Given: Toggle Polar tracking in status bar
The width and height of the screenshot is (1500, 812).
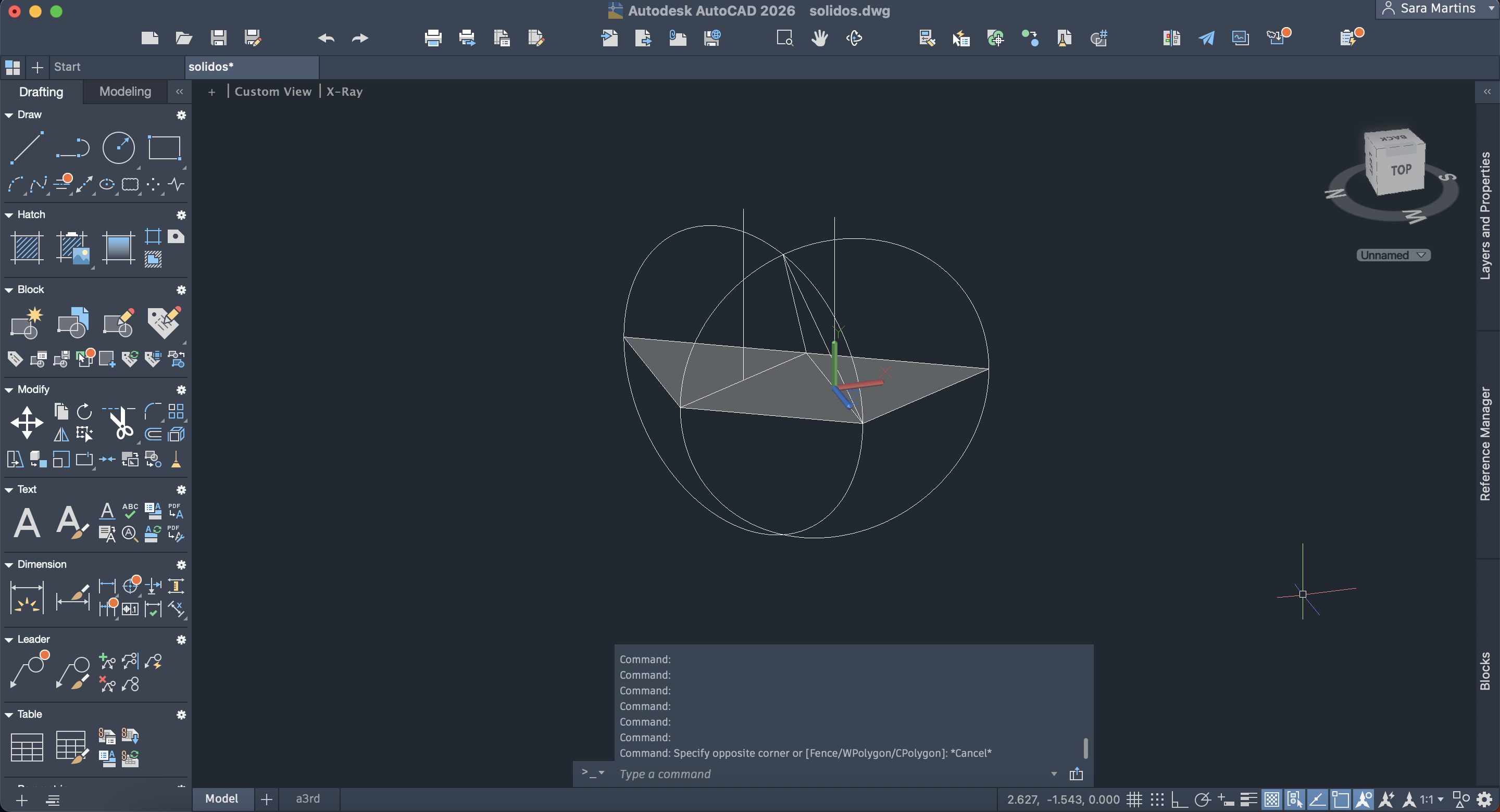Looking at the screenshot, I should pyautogui.click(x=1202, y=799).
